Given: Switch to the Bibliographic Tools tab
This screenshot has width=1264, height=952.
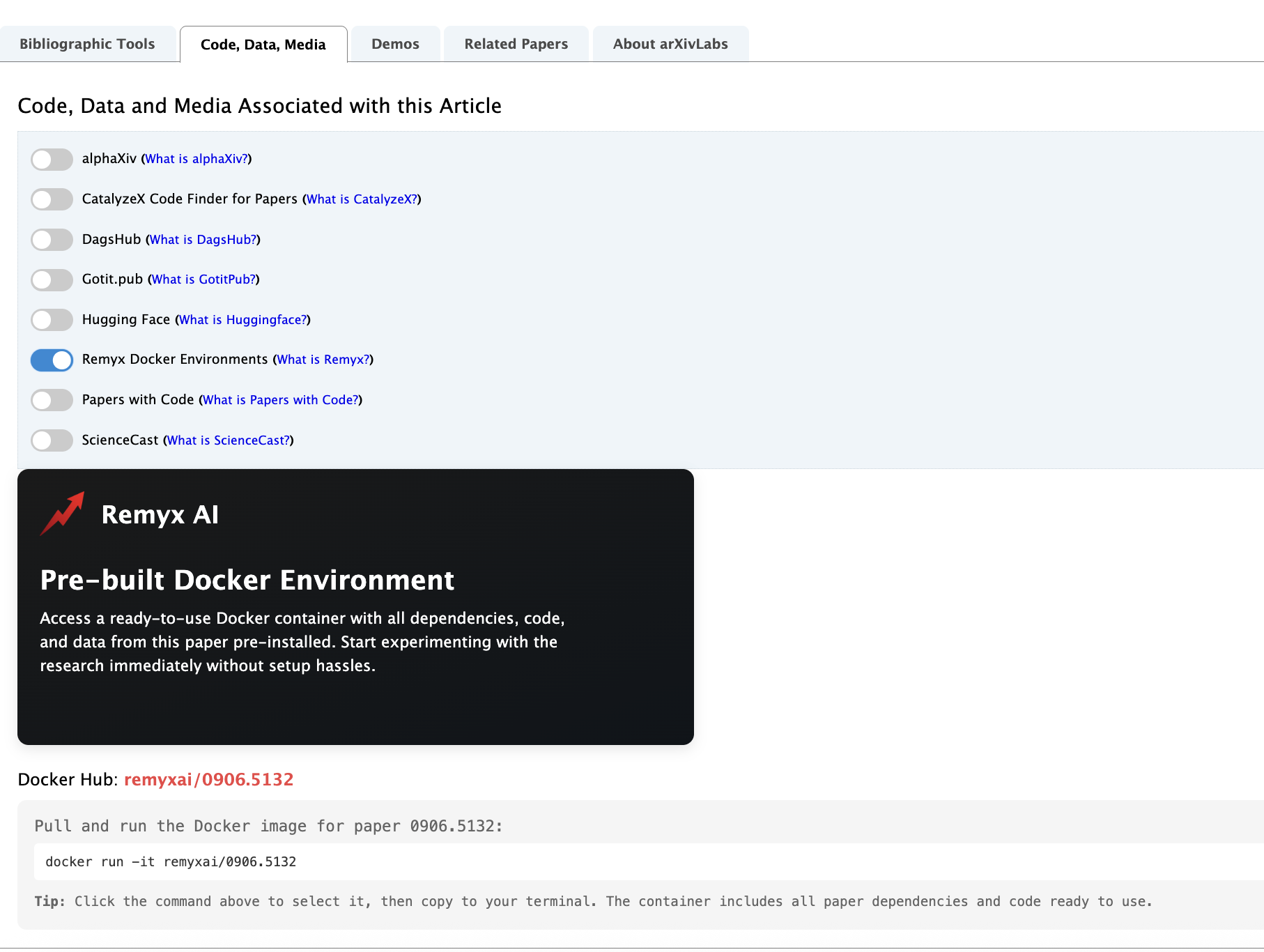Looking at the screenshot, I should point(87,44).
